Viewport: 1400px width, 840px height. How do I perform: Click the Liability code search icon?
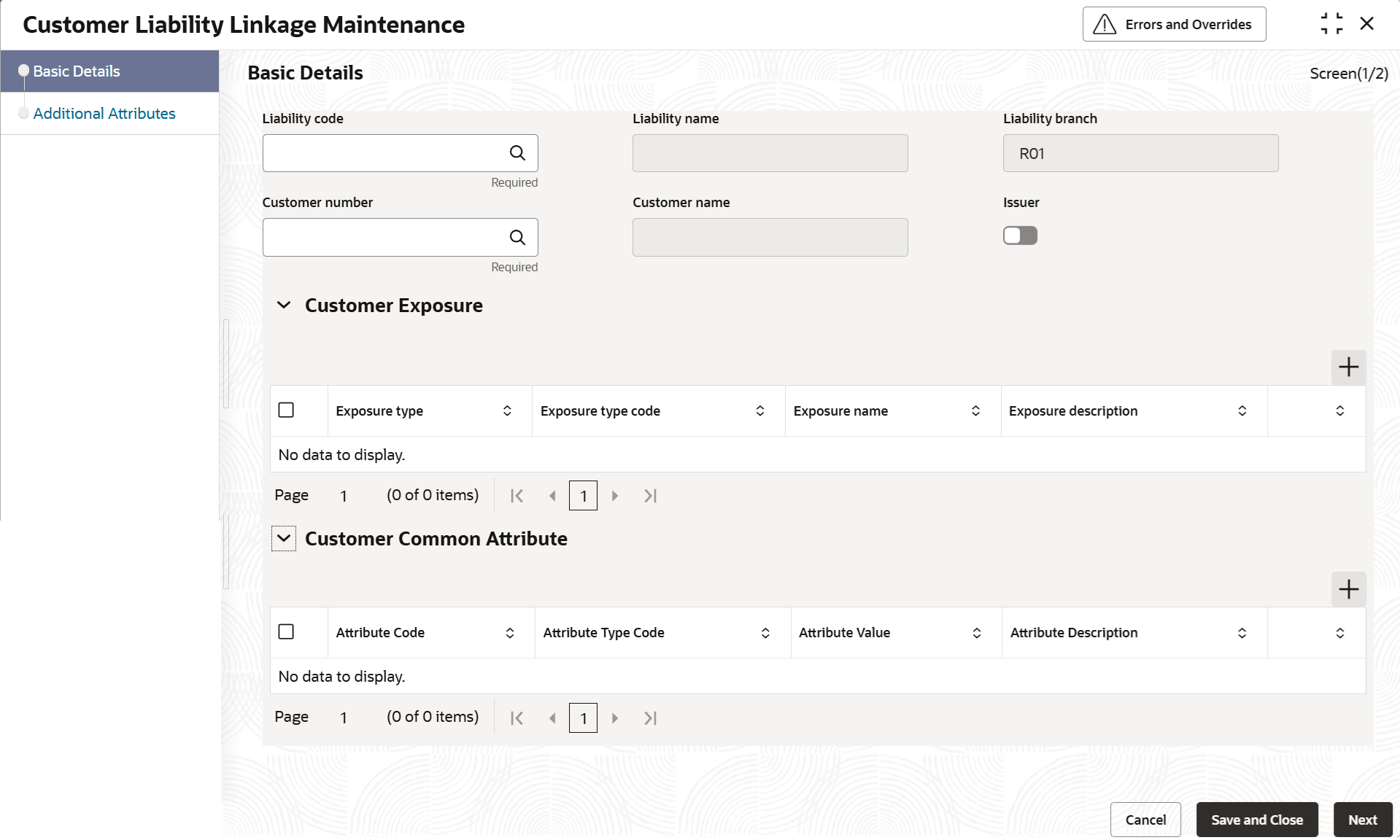[517, 153]
